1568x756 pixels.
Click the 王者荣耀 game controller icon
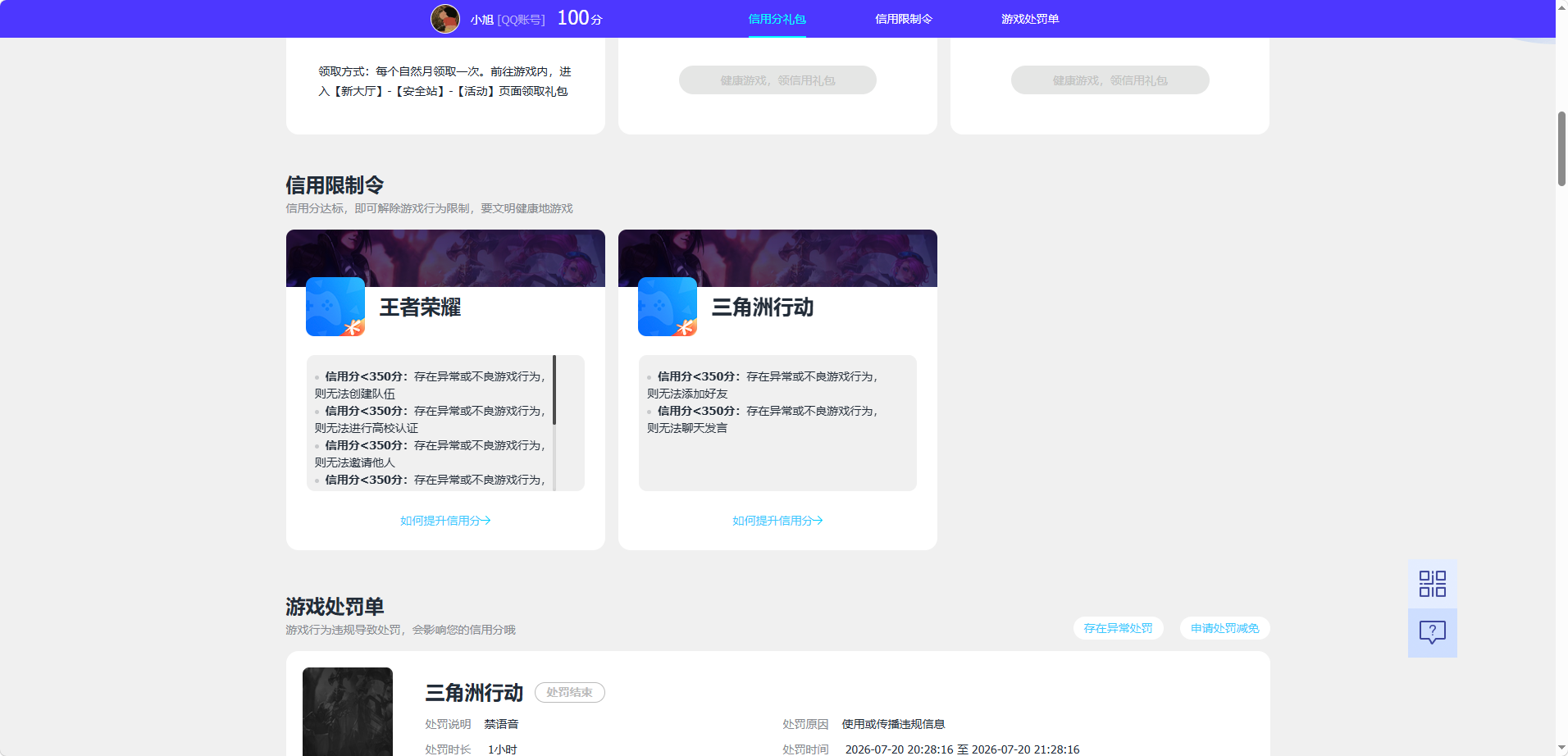point(335,307)
